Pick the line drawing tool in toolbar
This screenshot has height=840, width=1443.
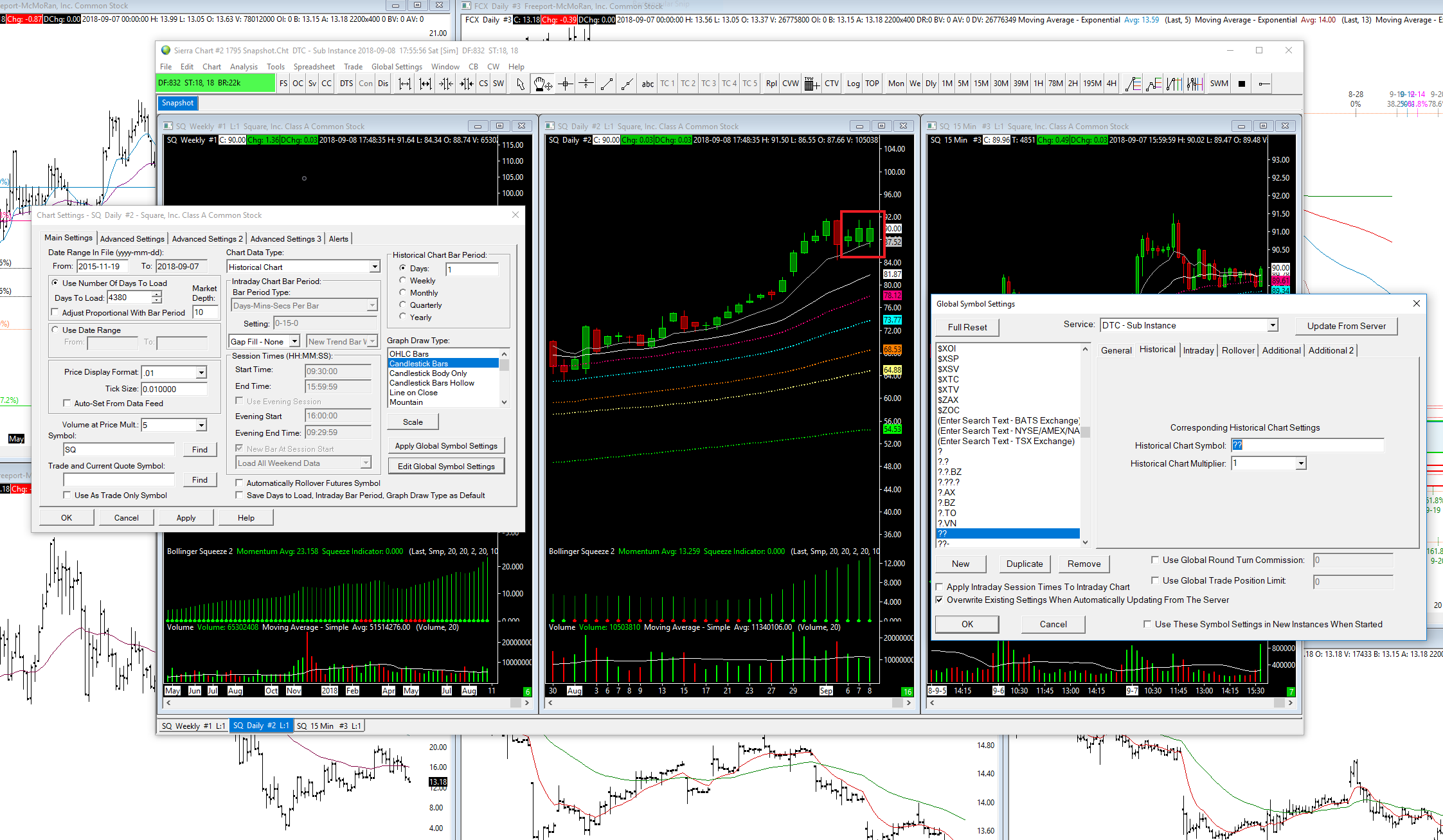click(x=606, y=84)
